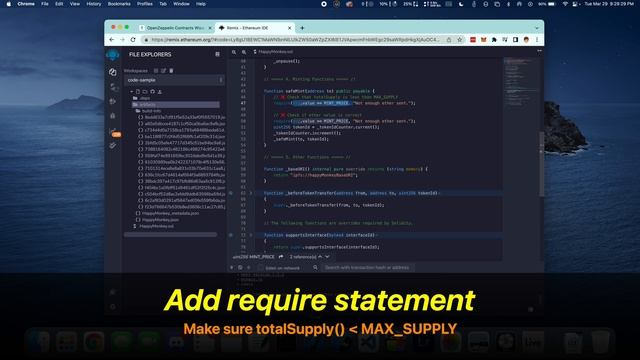Screen dimensions: 640x360
Task: Close the OpenZeppelin Contracts Wizard tab
Action: (210, 28)
